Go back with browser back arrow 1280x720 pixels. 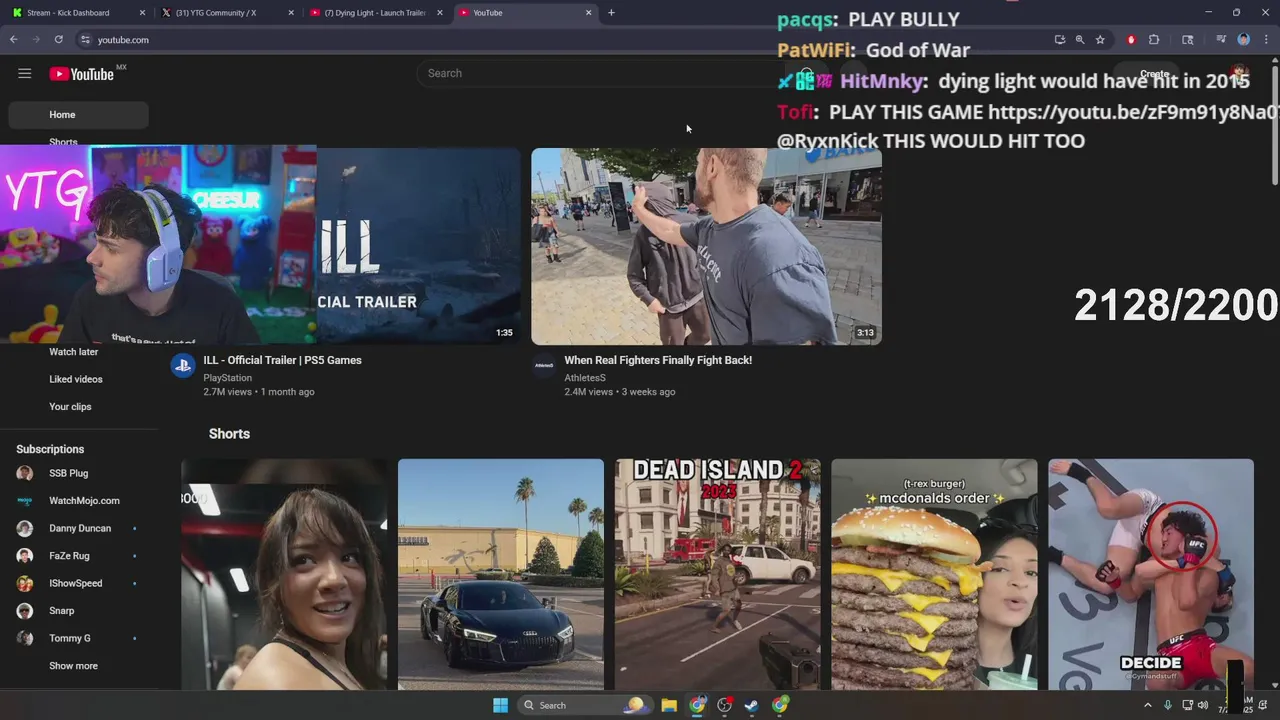[13, 39]
